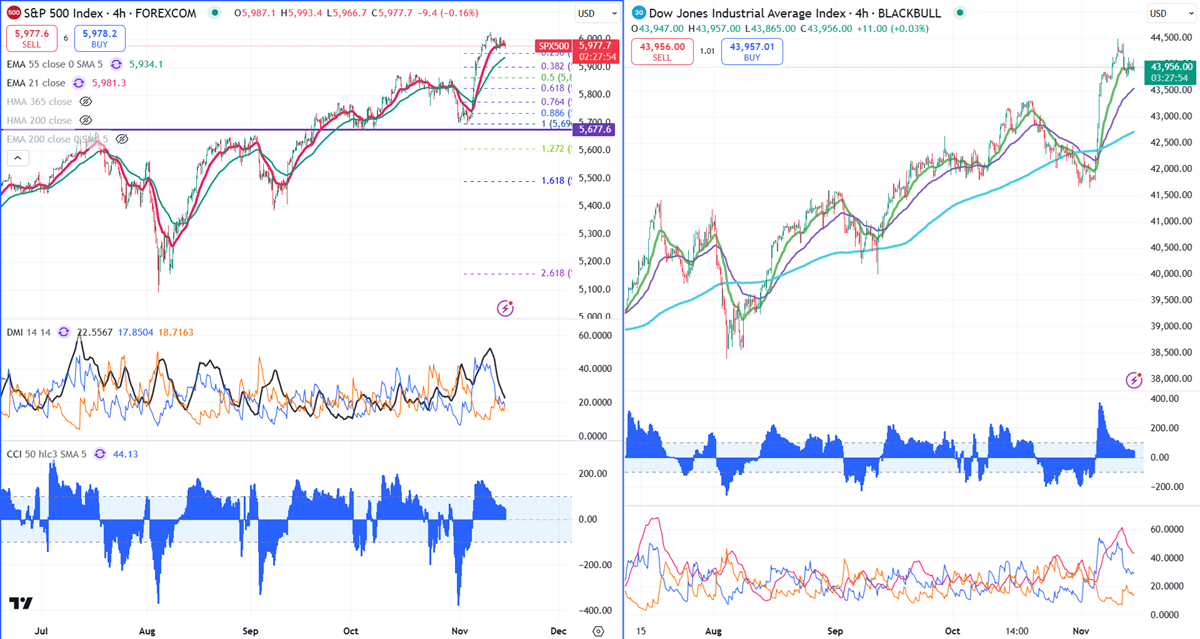Click the 15 label on Dow time axis
Image resolution: width=1200 pixels, height=639 pixels.
[639, 631]
